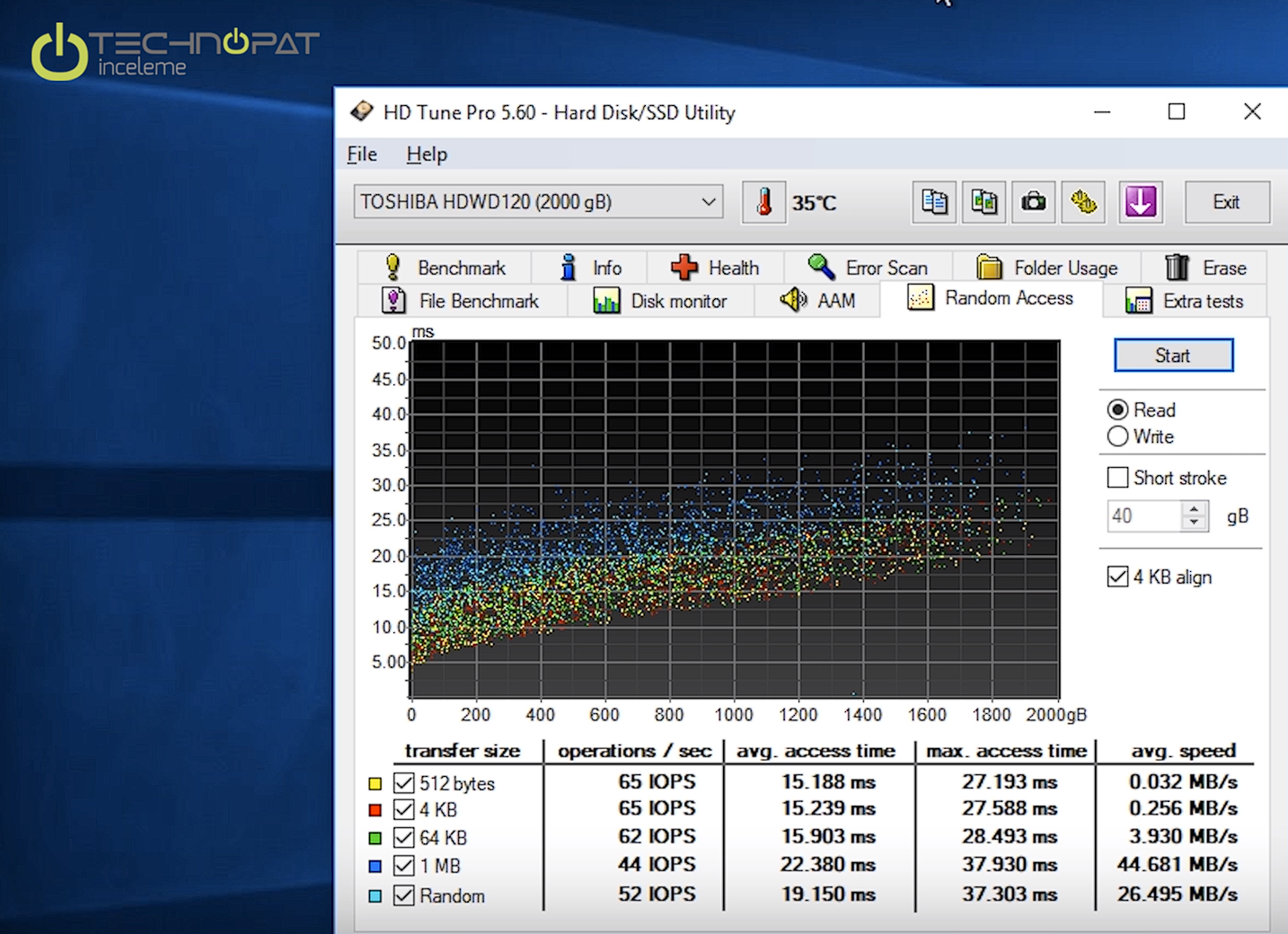This screenshot has width=1288, height=934.
Task: Open the Help menu
Action: [427, 154]
